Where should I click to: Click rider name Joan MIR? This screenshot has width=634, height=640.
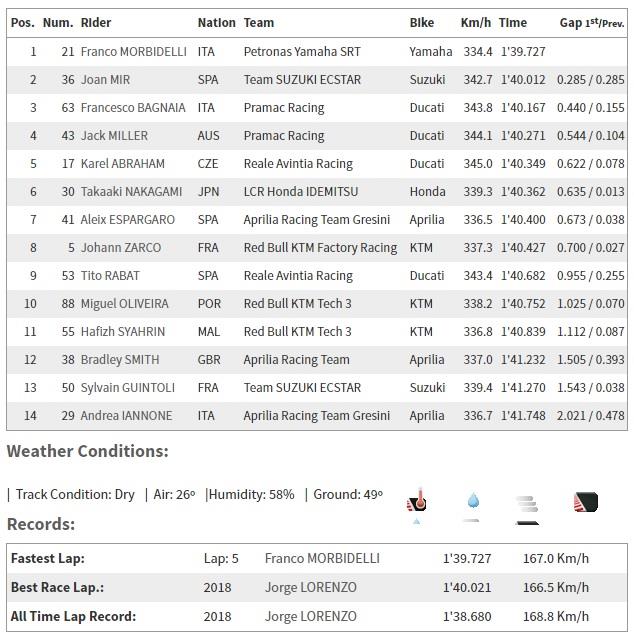pyautogui.click(x=105, y=80)
